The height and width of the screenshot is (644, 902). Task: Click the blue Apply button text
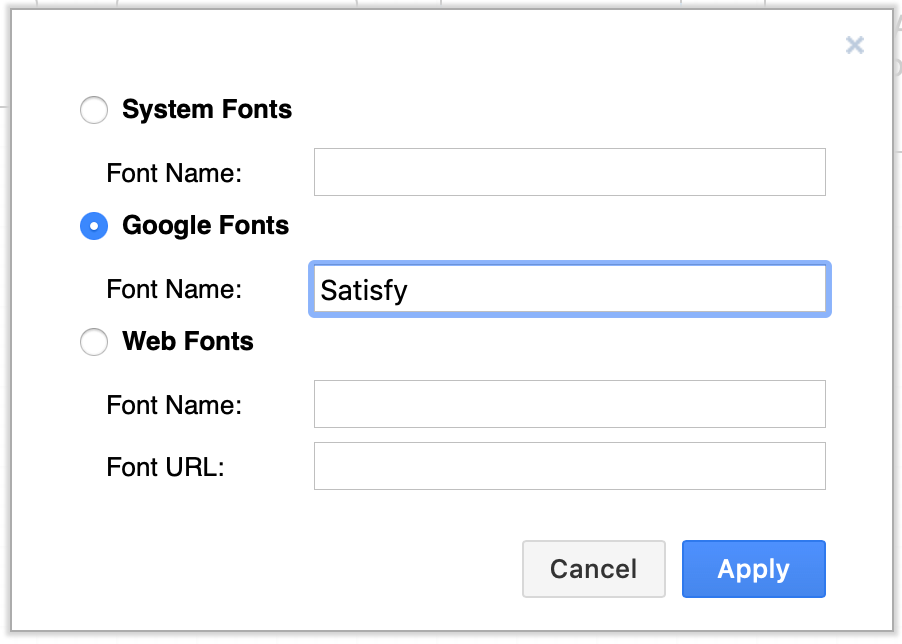[x=753, y=569]
